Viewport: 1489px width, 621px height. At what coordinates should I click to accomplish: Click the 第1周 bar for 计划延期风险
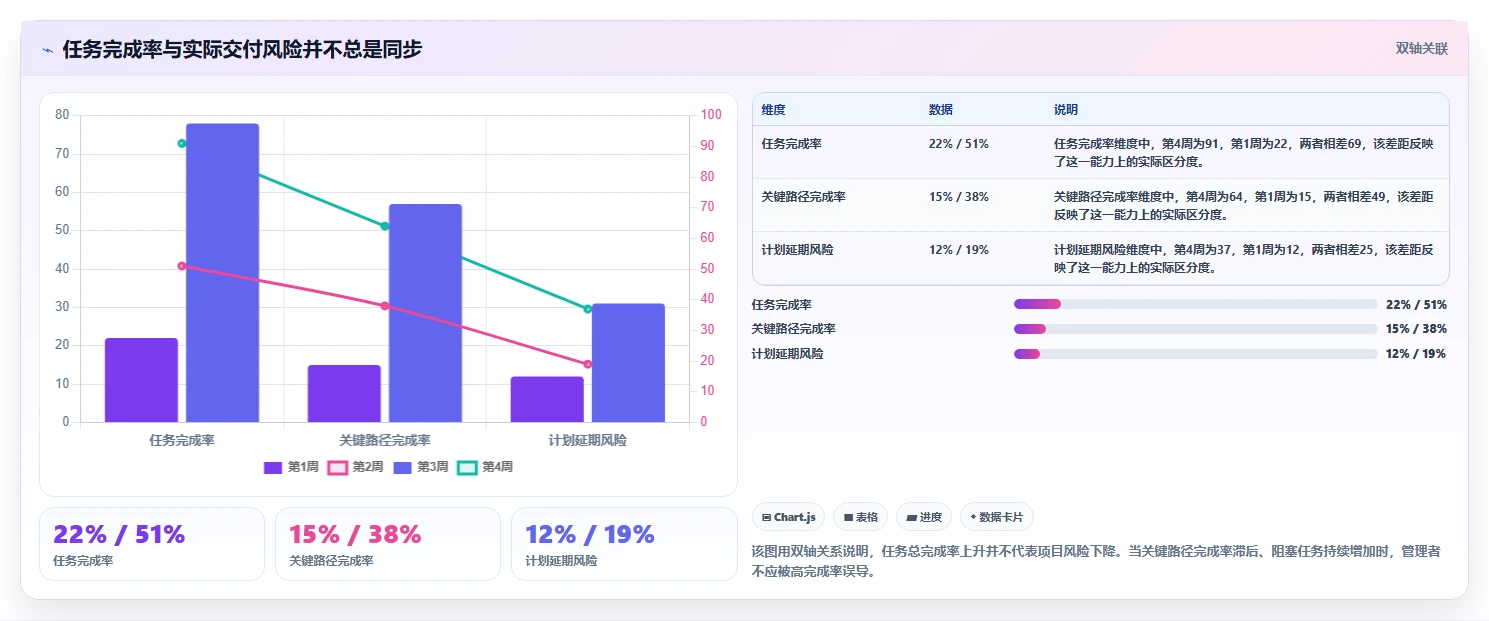(547, 399)
